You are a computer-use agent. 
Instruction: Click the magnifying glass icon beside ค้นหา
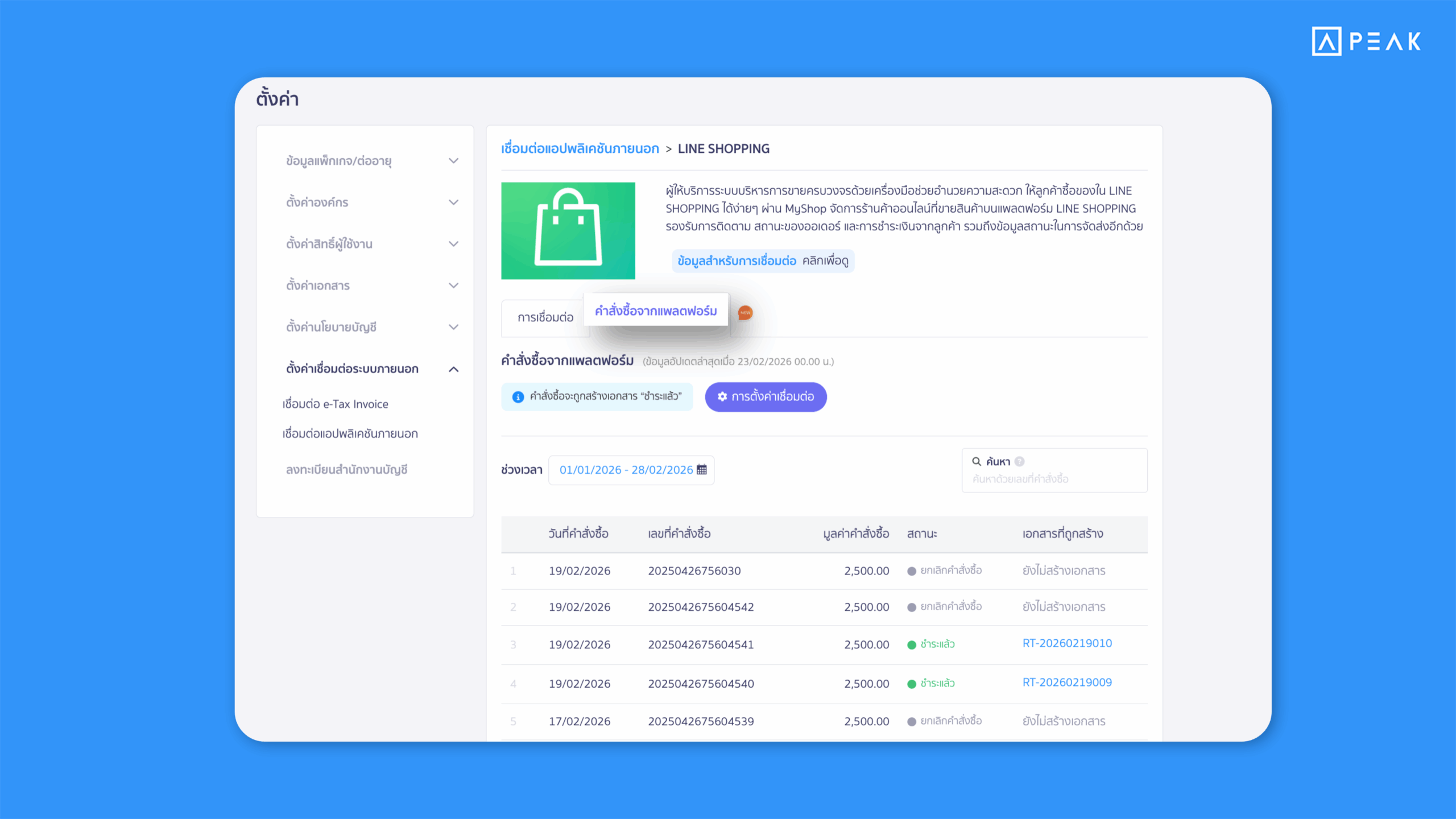click(x=977, y=461)
